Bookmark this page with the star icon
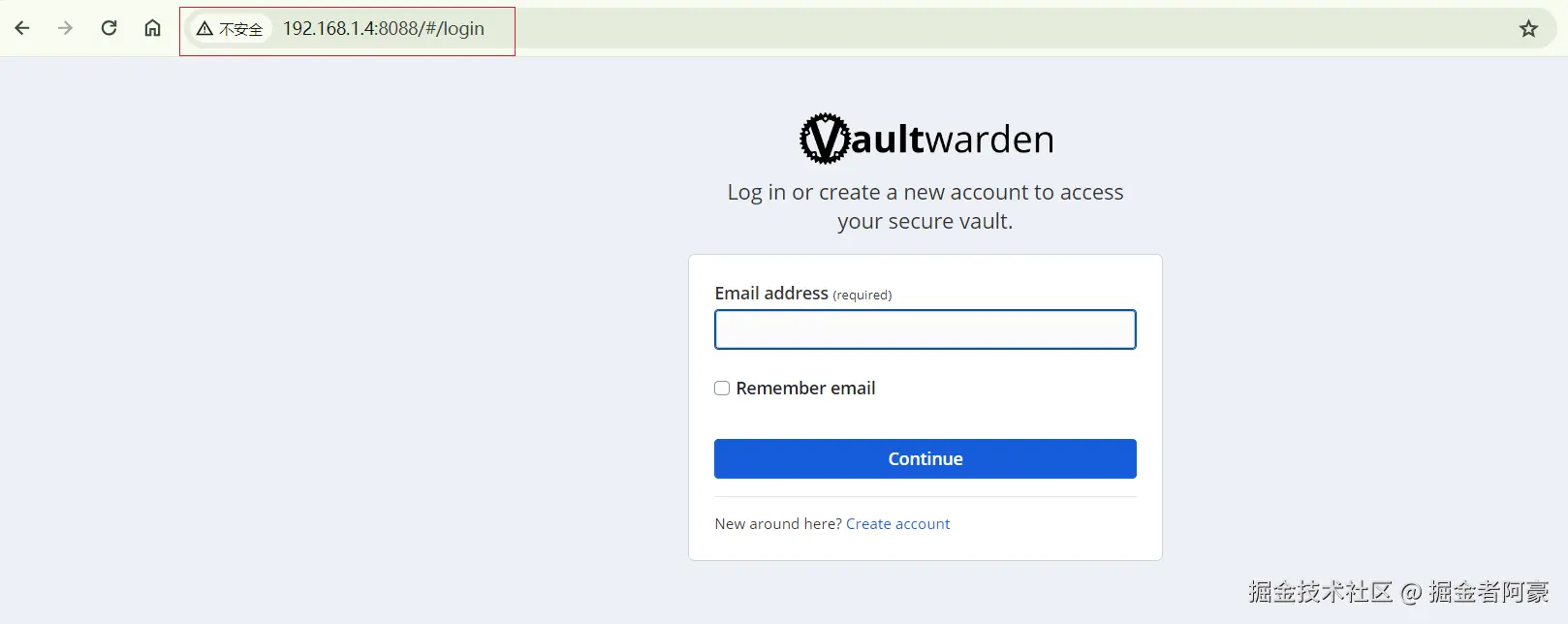Image resolution: width=1568 pixels, height=624 pixels. tap(1528, 29)
